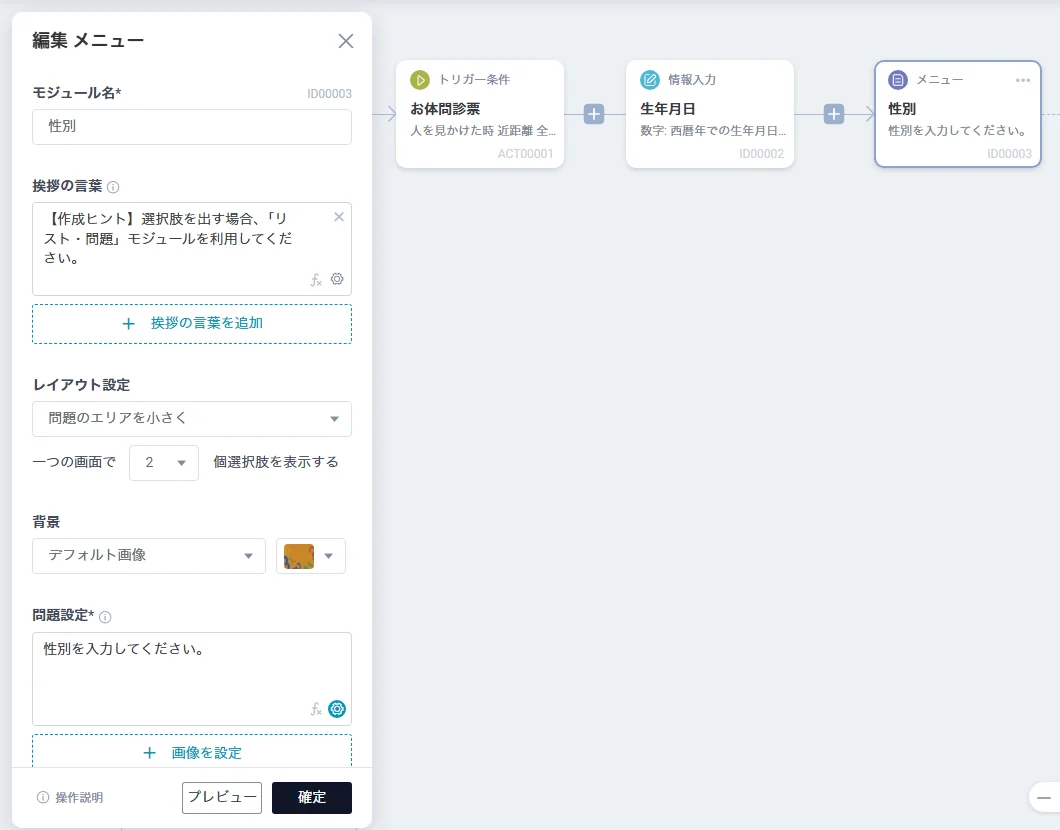Add a module between お体問診票 and 生年月日
The image size is (1060, 830).
(x=594, y=114)
